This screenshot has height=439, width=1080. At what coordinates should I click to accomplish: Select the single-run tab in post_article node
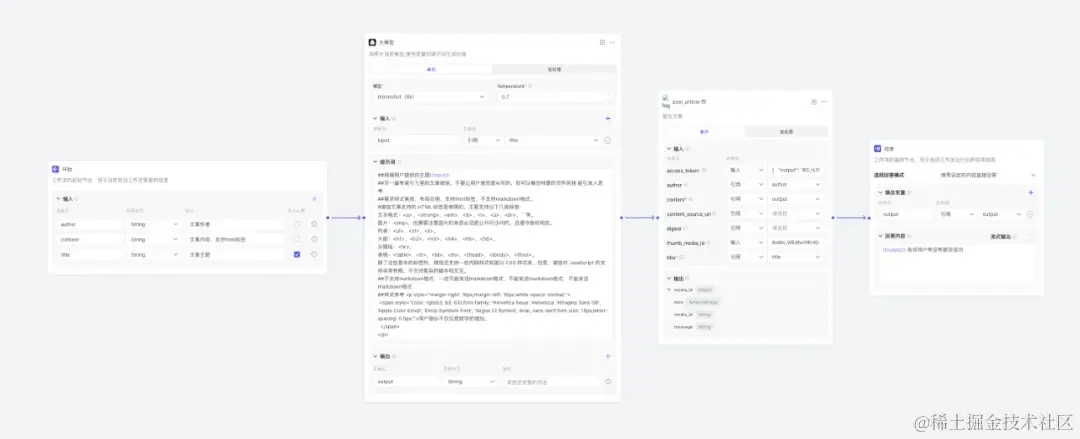705,132
